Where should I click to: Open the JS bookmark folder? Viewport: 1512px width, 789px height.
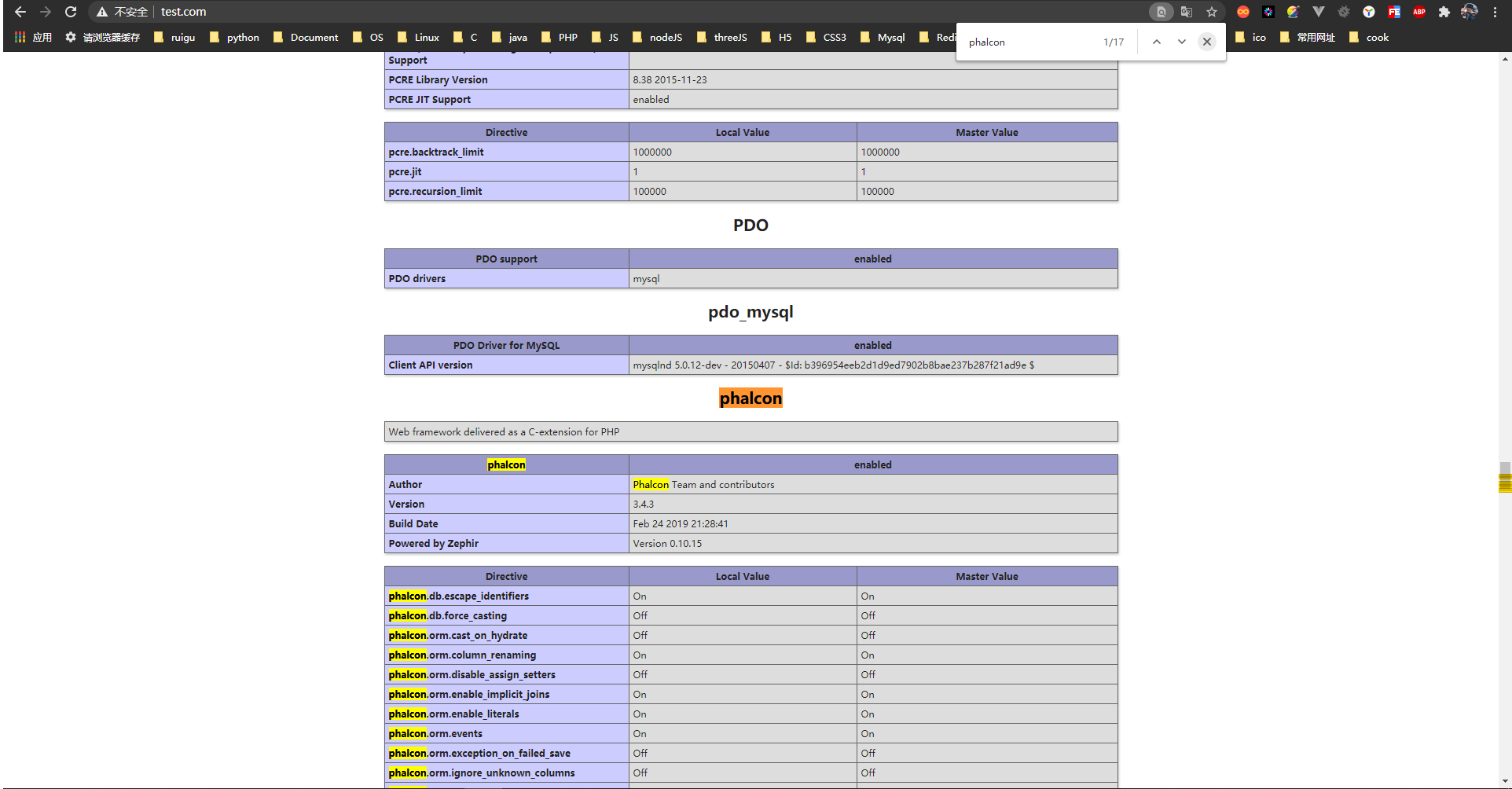coord(605,37)
